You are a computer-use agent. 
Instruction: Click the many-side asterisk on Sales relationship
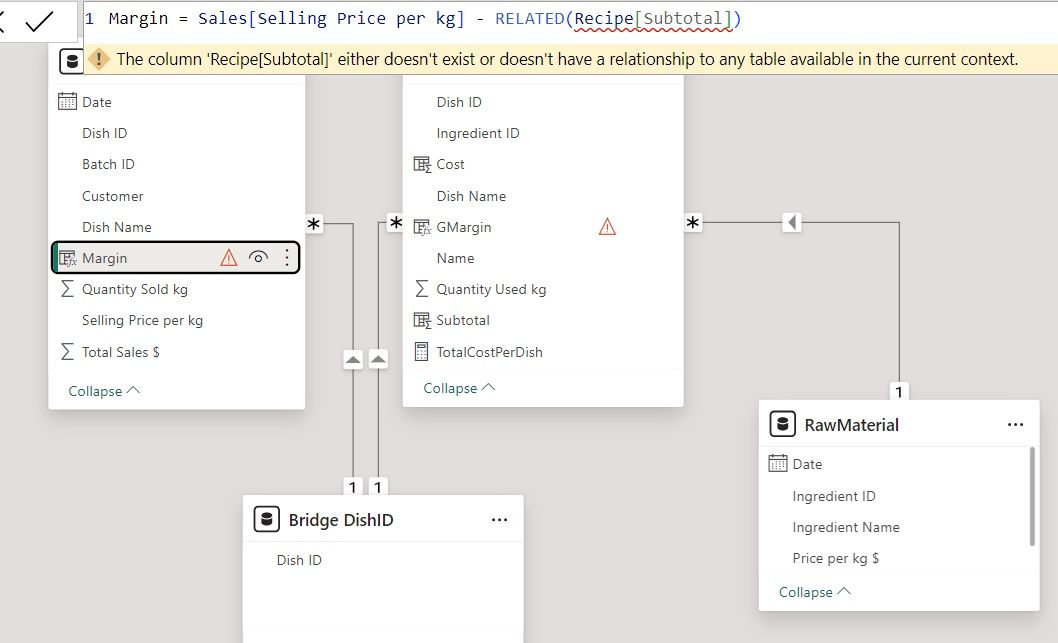click(x=314, y=223)
